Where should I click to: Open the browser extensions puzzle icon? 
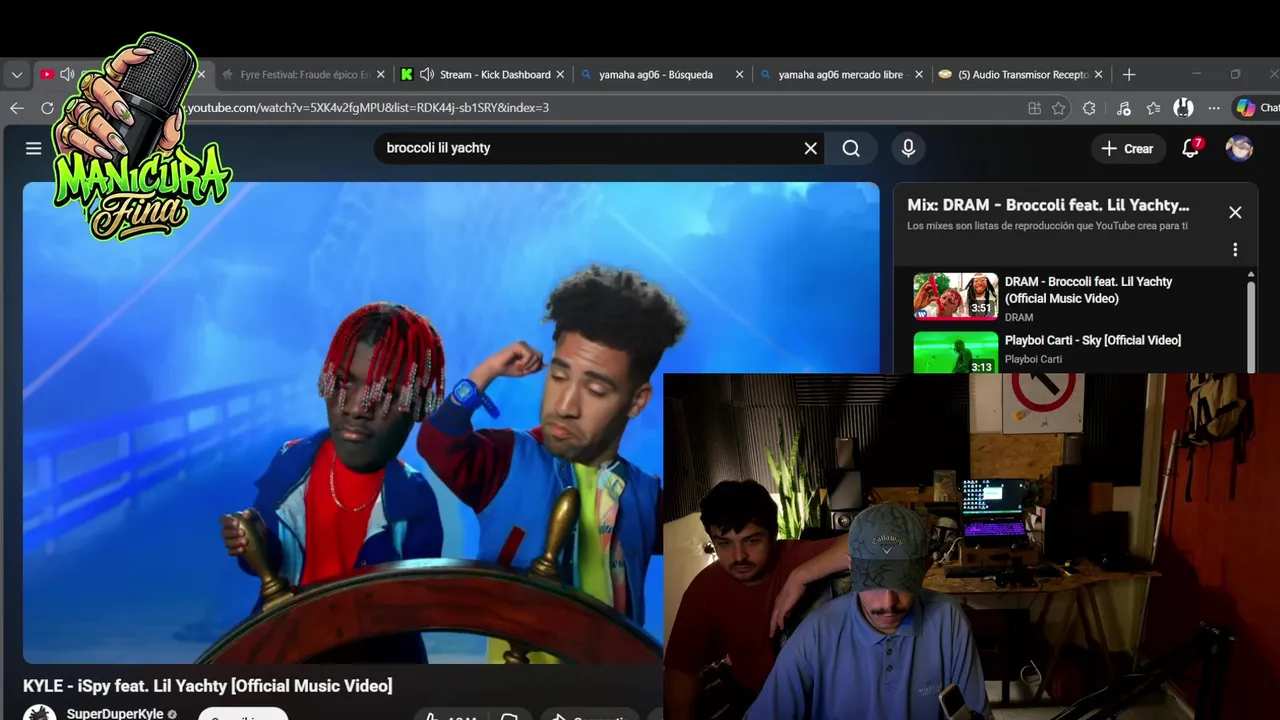[1089, 108]
